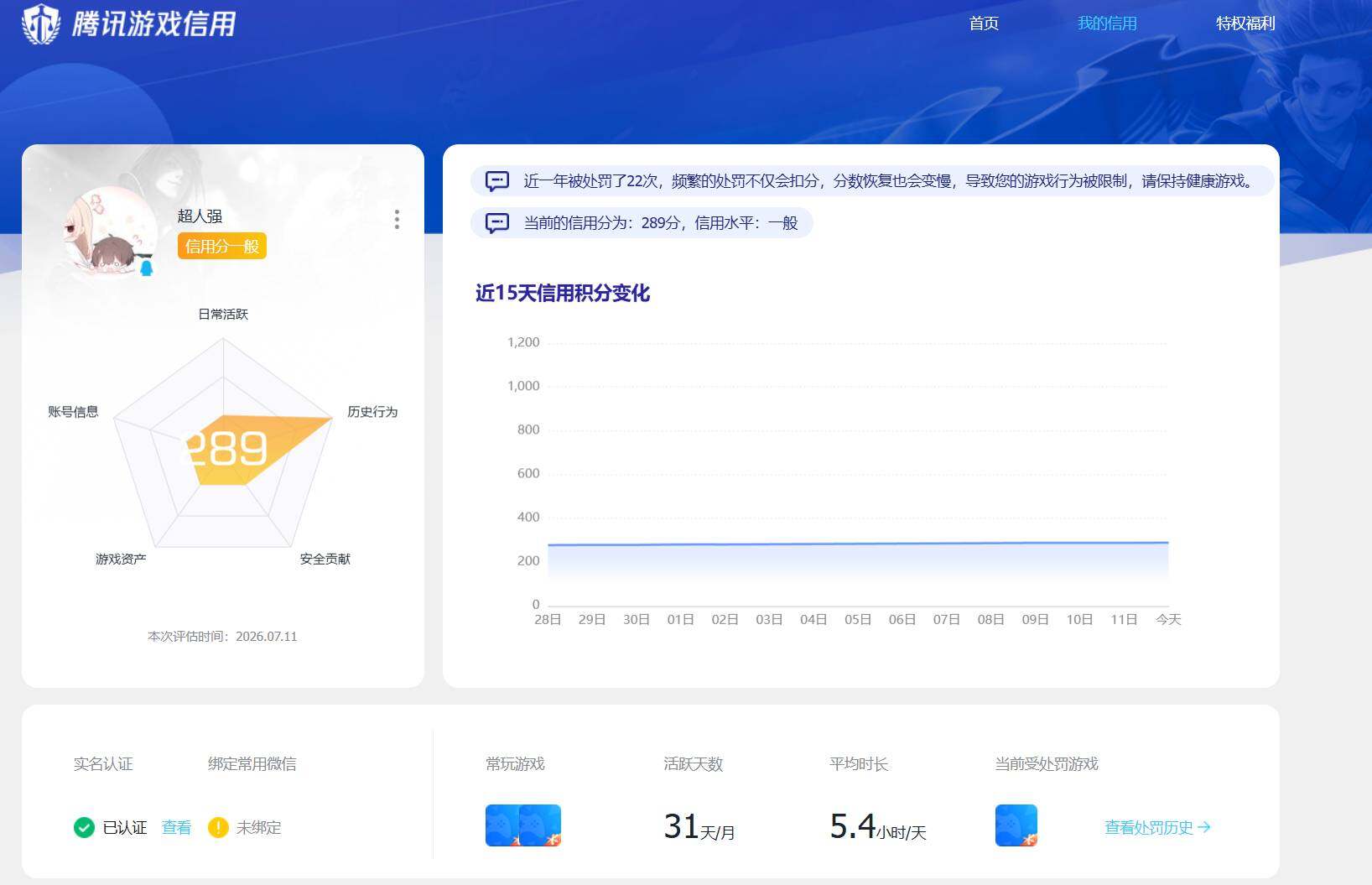
Task: Click the 安全贡献 radar axis label
Action: [x=325, y=560]
